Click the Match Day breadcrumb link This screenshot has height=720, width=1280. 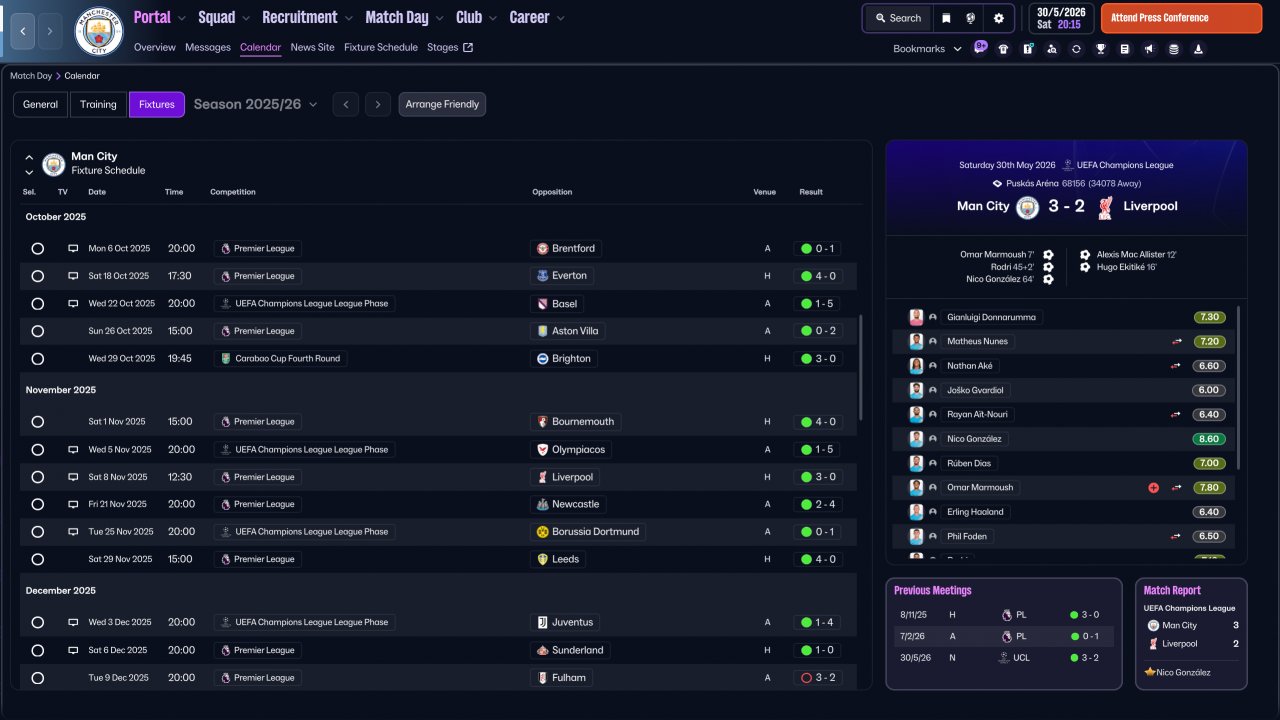pyautogui.click(x=31, y=76)
